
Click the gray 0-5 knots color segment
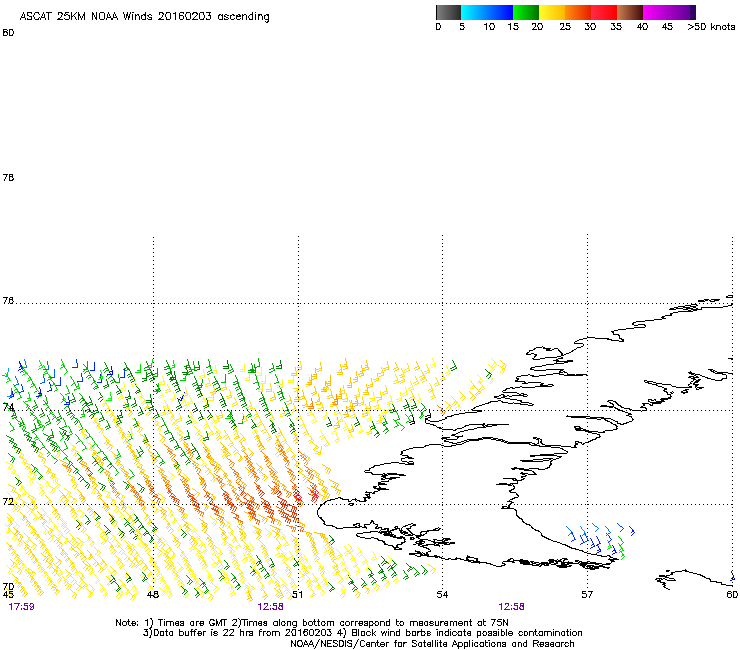[x=448, y=12]
